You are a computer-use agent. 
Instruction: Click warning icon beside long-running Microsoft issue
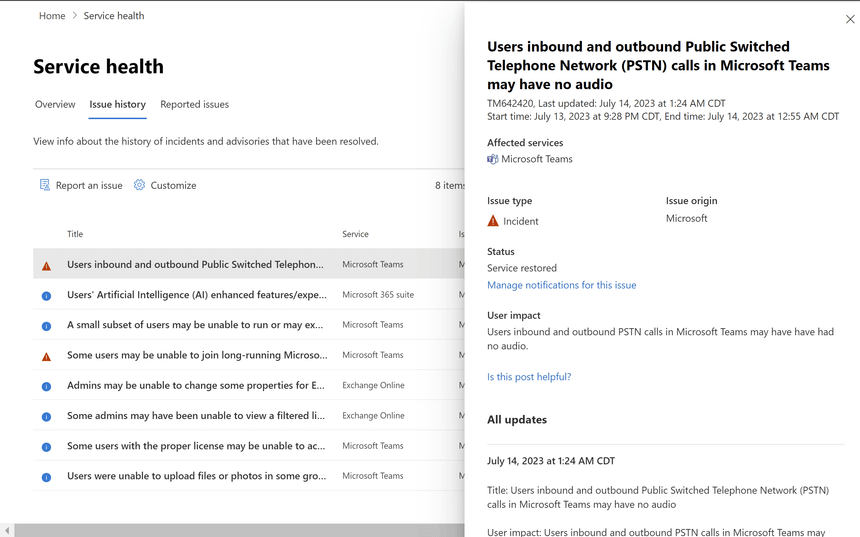pos(46,356)
